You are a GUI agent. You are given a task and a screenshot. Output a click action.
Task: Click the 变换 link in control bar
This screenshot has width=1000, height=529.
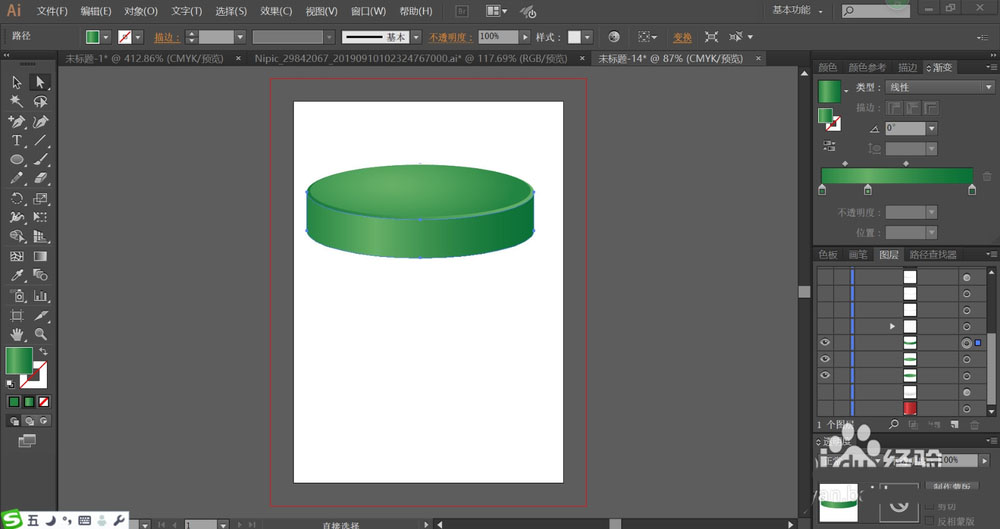[x=682, y=38]
